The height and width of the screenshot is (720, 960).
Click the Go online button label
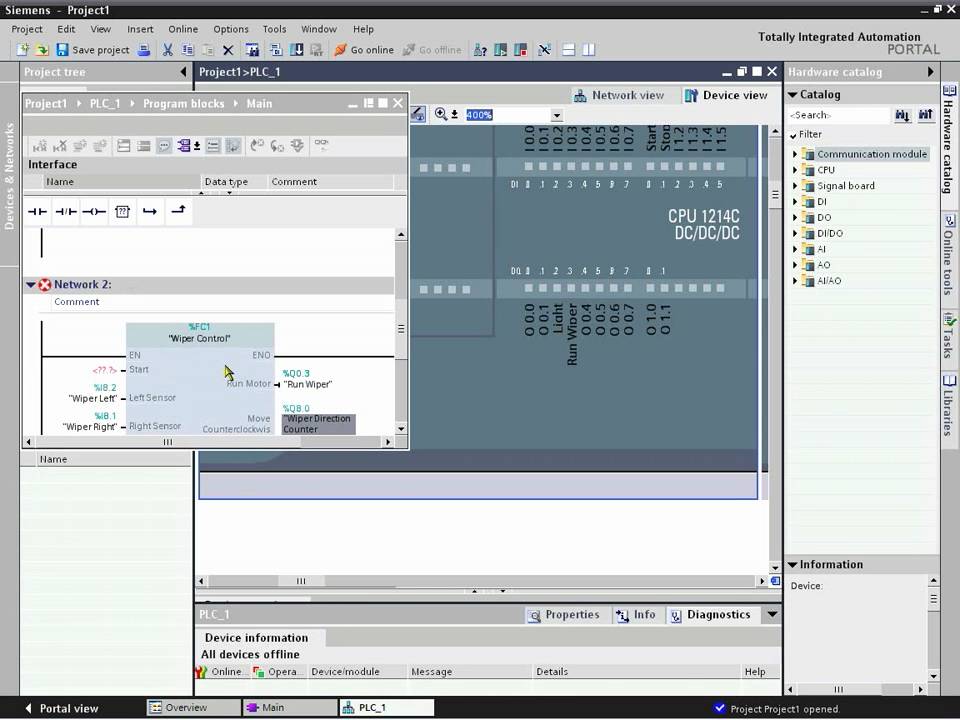click(x=372, y=50)
